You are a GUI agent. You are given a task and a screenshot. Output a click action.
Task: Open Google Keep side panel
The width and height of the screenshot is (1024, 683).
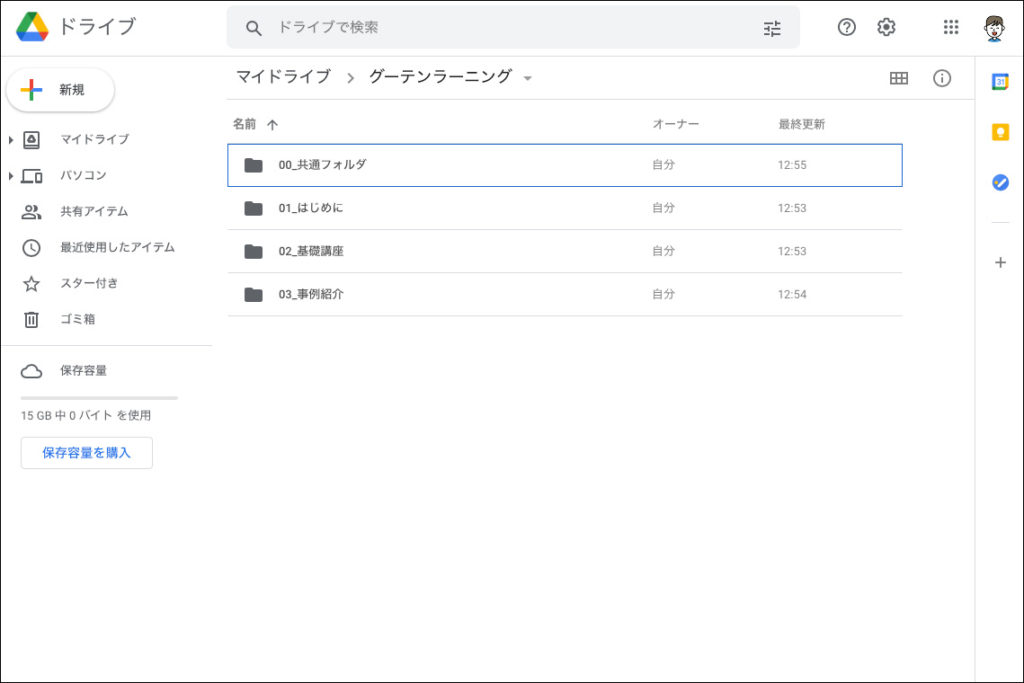pyautogui.click(x=1000, y=132)
